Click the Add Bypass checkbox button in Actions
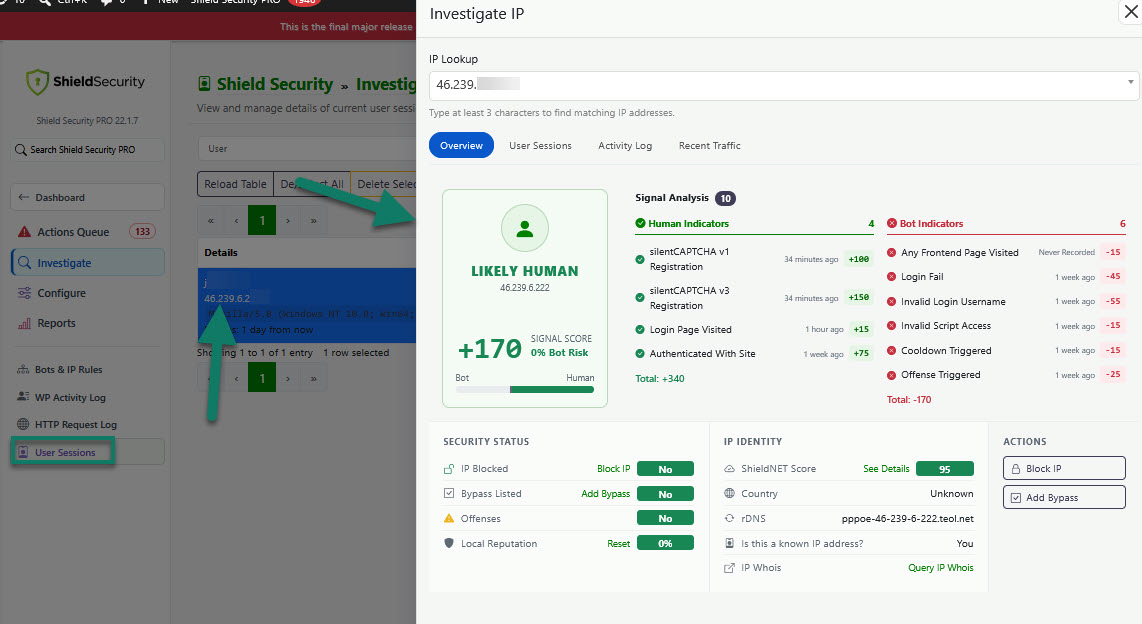The height and width of the screenshot is (624, 1142). 1064,497
